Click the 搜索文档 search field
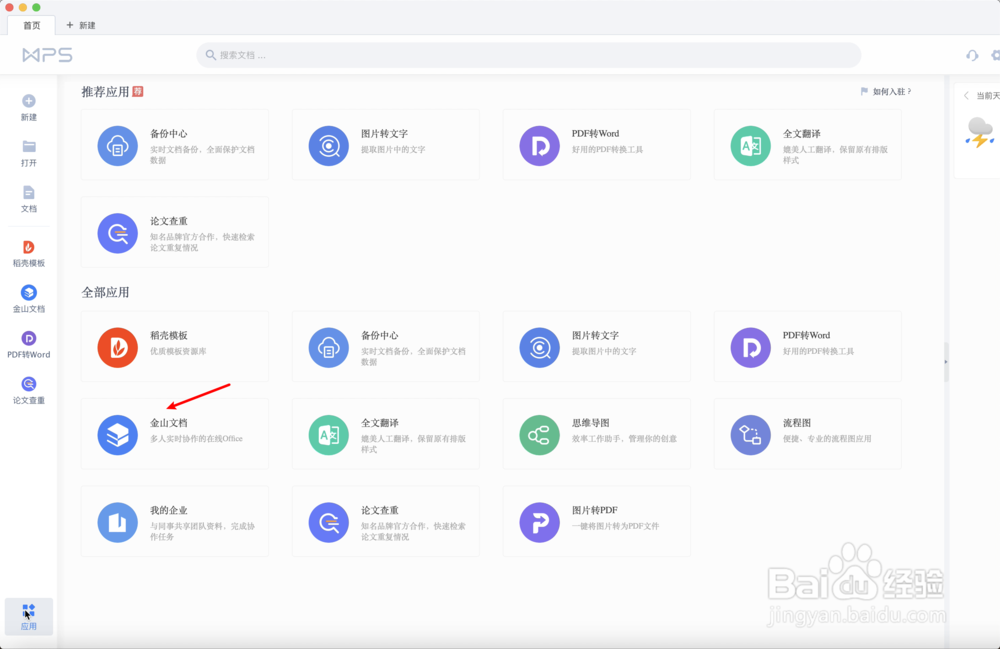 tap(529, 55)
